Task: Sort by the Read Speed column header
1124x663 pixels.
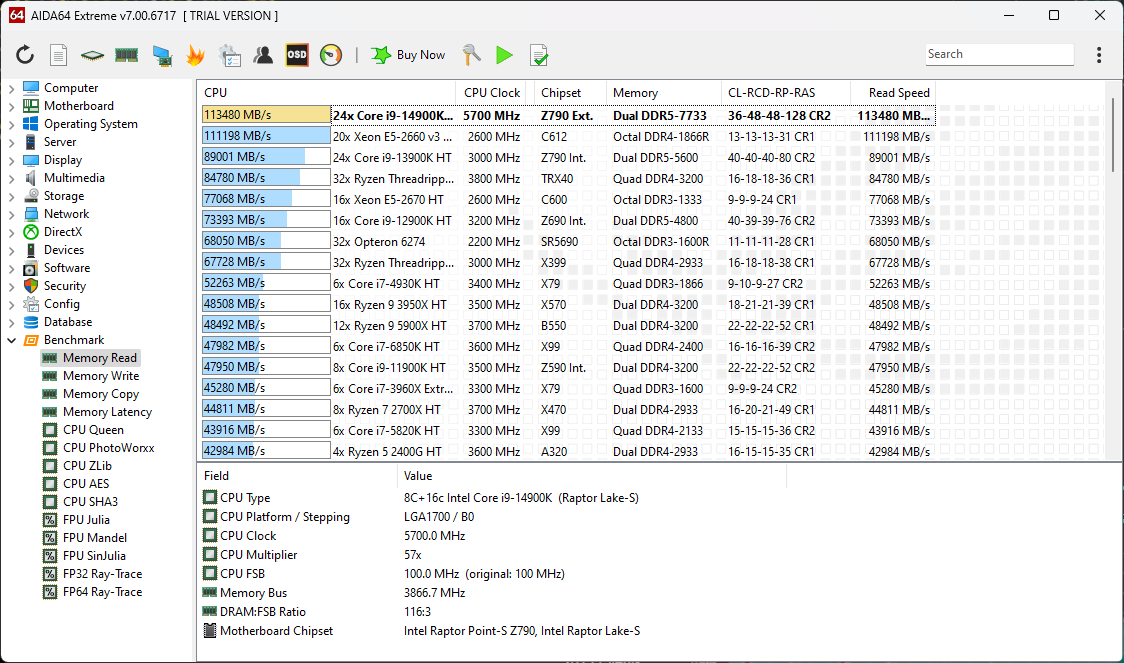Action: [893, 92]
